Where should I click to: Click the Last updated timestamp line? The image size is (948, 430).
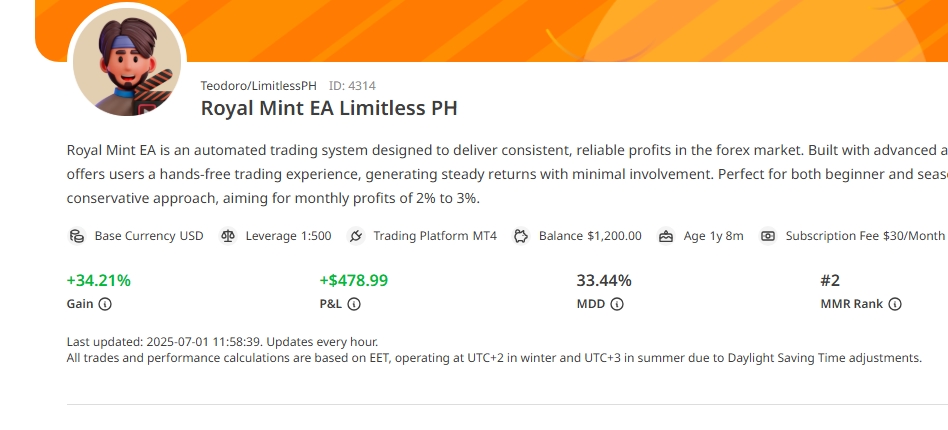point(222,342)
